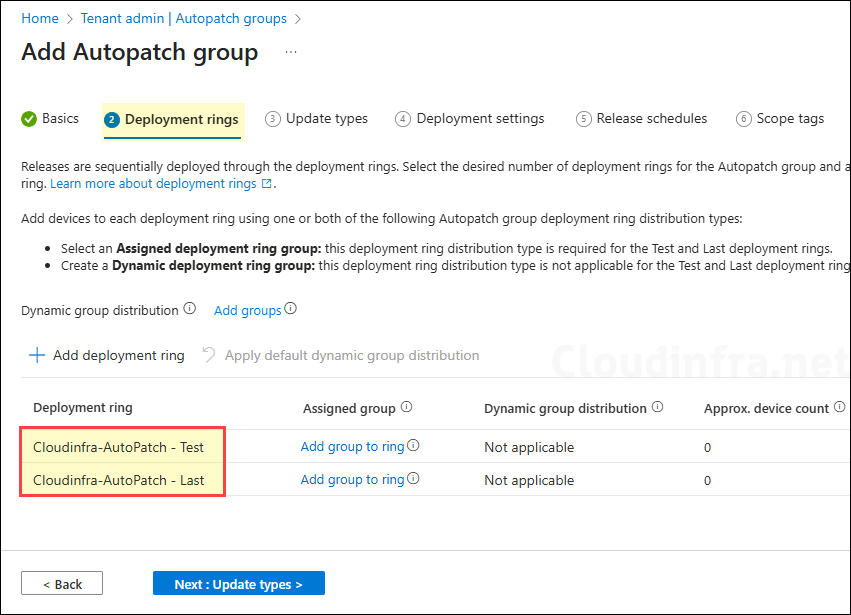Go to the Basics step tab
Viewport: 851px width, 615px height.
pyautogui.click(x=50, y=119)
